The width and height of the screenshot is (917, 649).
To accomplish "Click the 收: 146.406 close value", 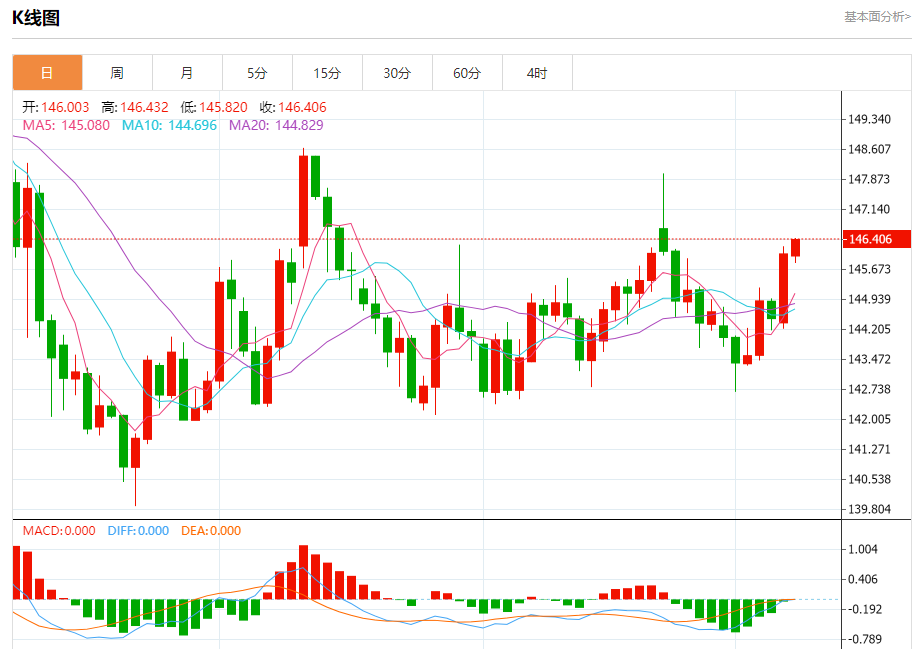I will tap(293, 107).
